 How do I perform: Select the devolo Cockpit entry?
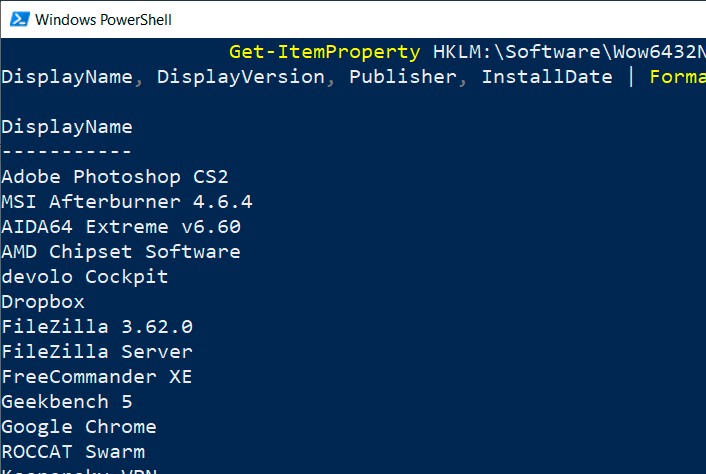pyautogui.click(x=84, y=277)
